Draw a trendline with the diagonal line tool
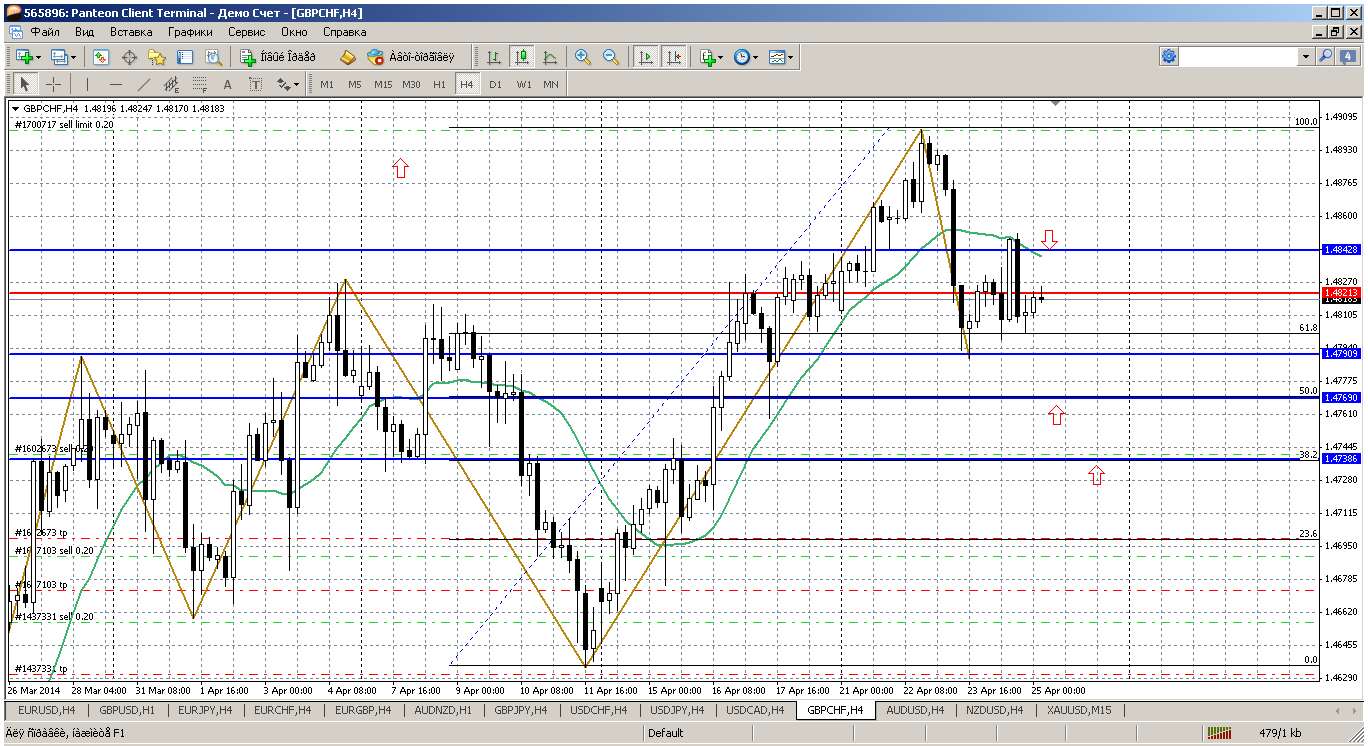Image resolution: width=1368 pixels, height=746 pixels. coord(143,84)
